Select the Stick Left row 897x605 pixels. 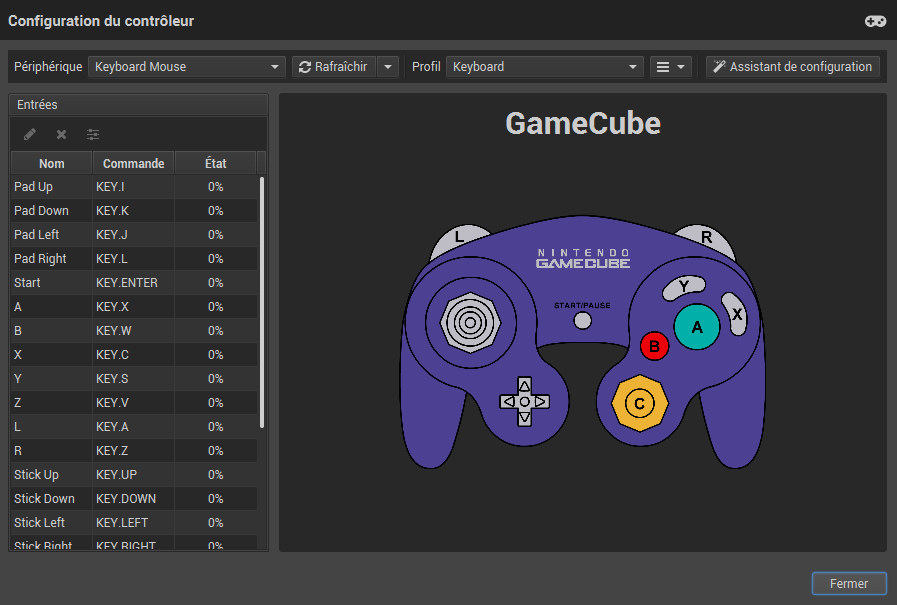point(134,523)
